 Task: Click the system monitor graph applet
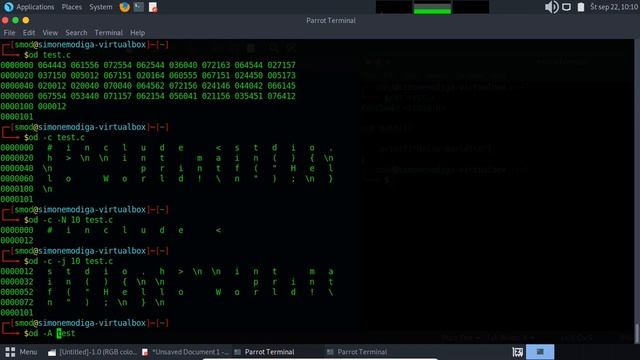pos(432,7)
